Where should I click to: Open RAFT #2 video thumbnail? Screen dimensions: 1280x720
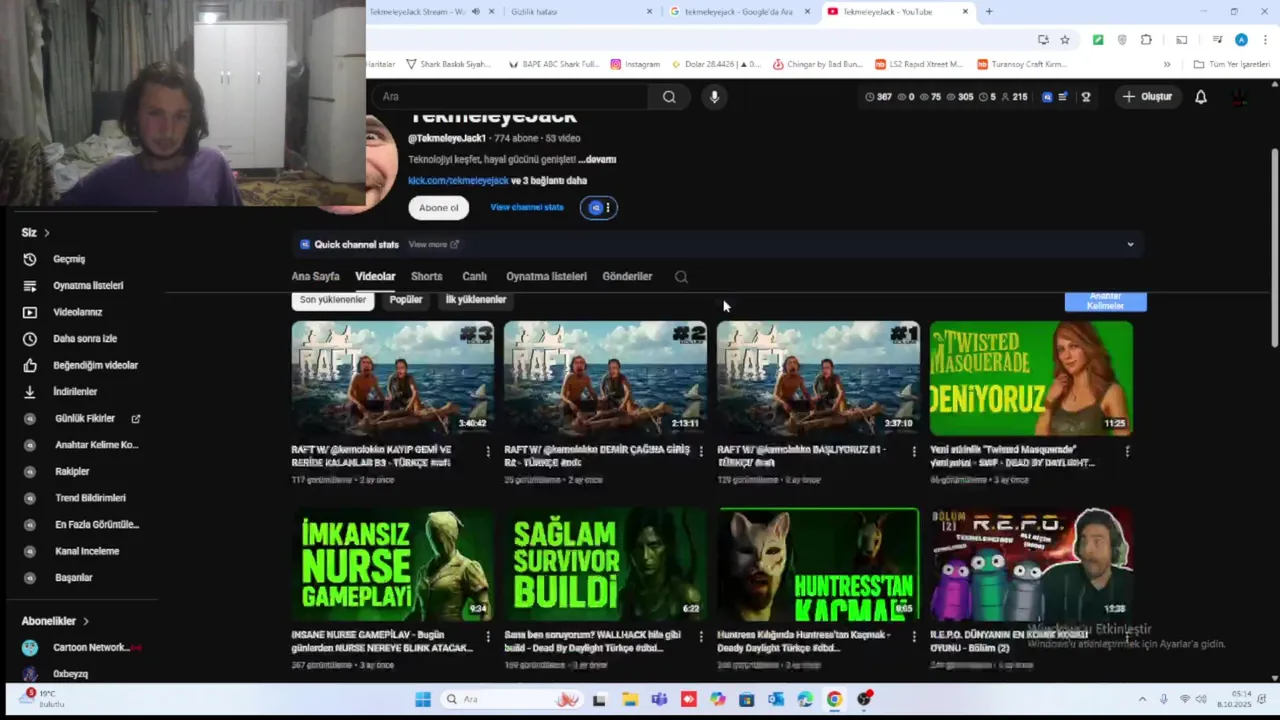tap(605, 378)
